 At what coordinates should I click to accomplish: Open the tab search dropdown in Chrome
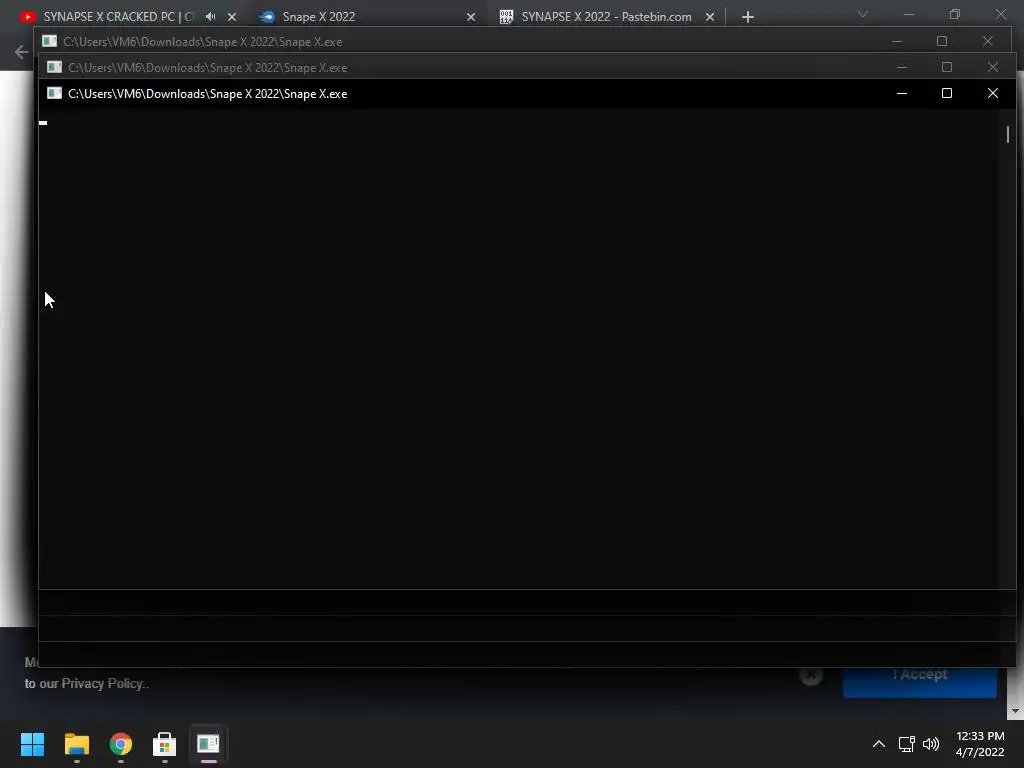coord(863,14)
